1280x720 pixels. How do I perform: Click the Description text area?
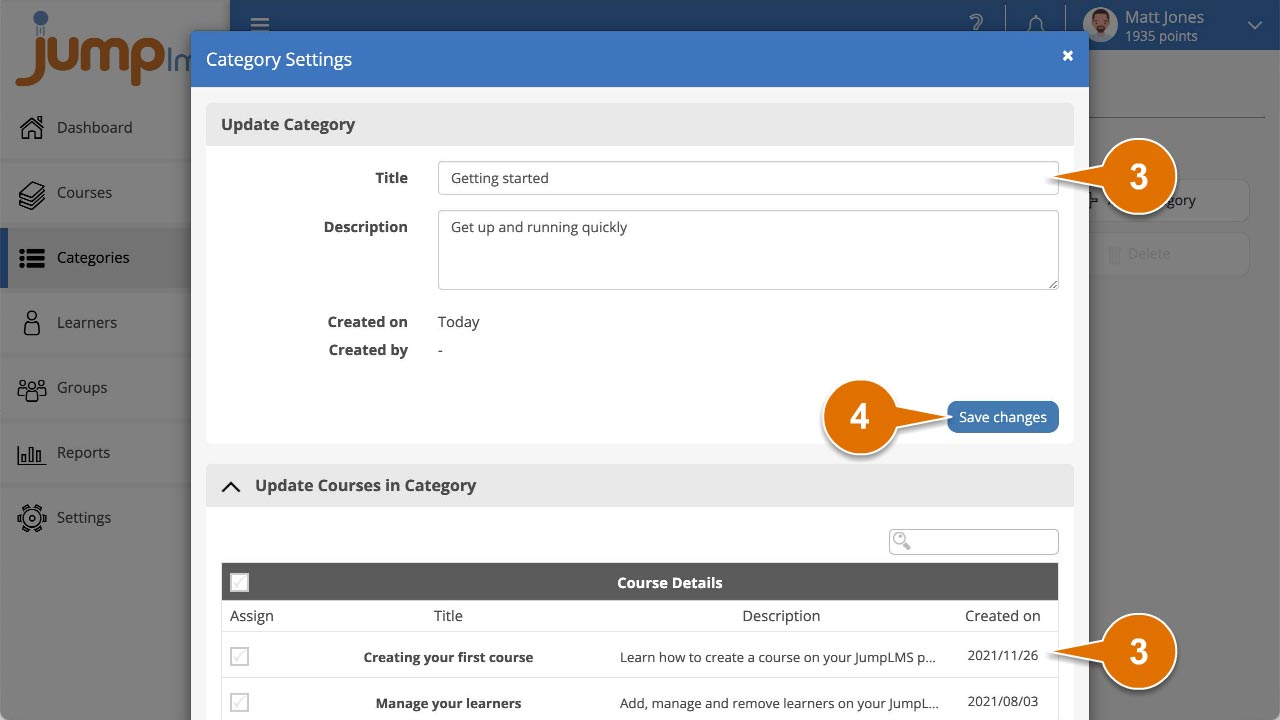(x=747, y=249)
